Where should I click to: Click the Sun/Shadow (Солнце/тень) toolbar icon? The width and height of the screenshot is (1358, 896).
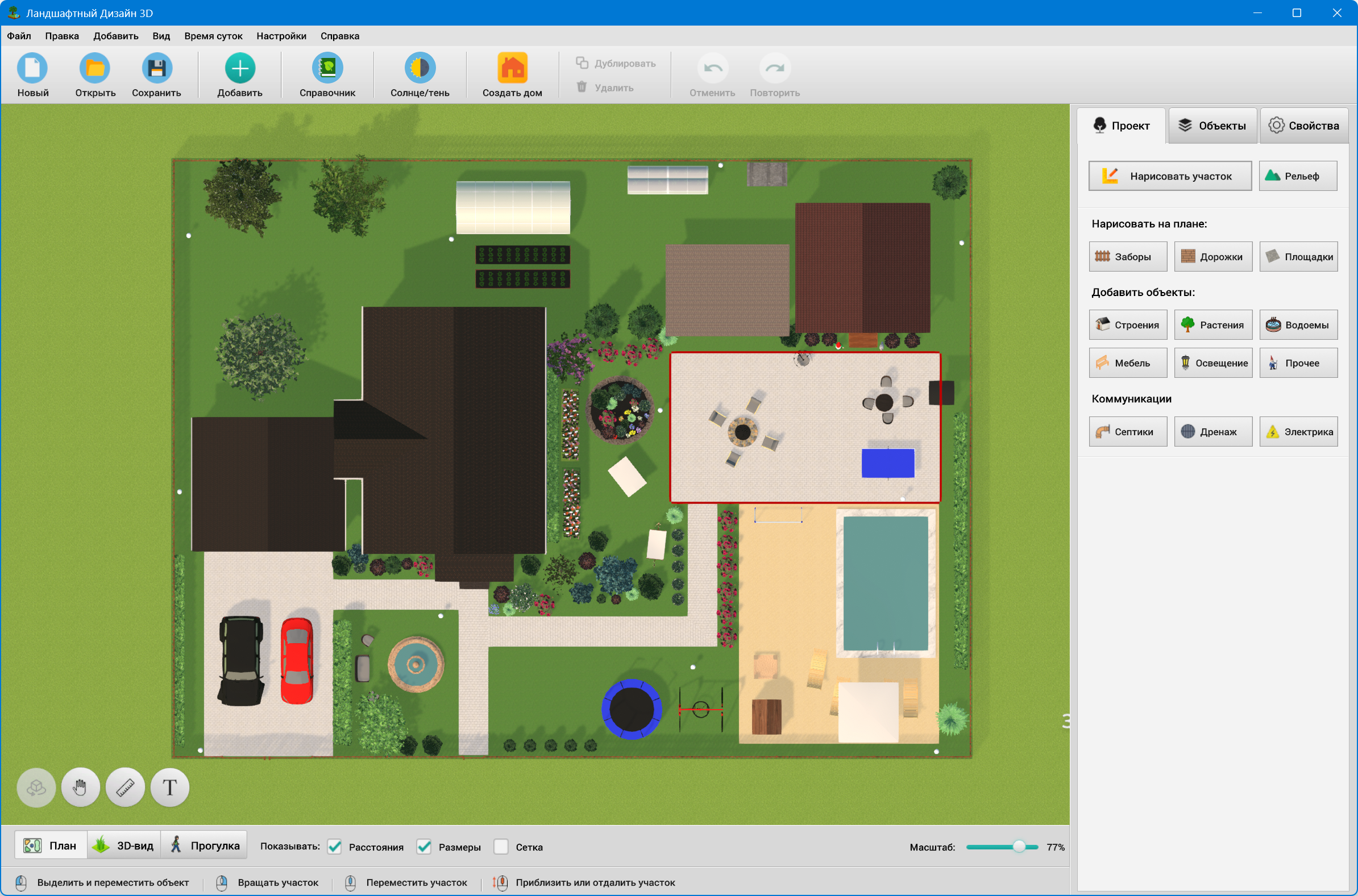point(420,69)
